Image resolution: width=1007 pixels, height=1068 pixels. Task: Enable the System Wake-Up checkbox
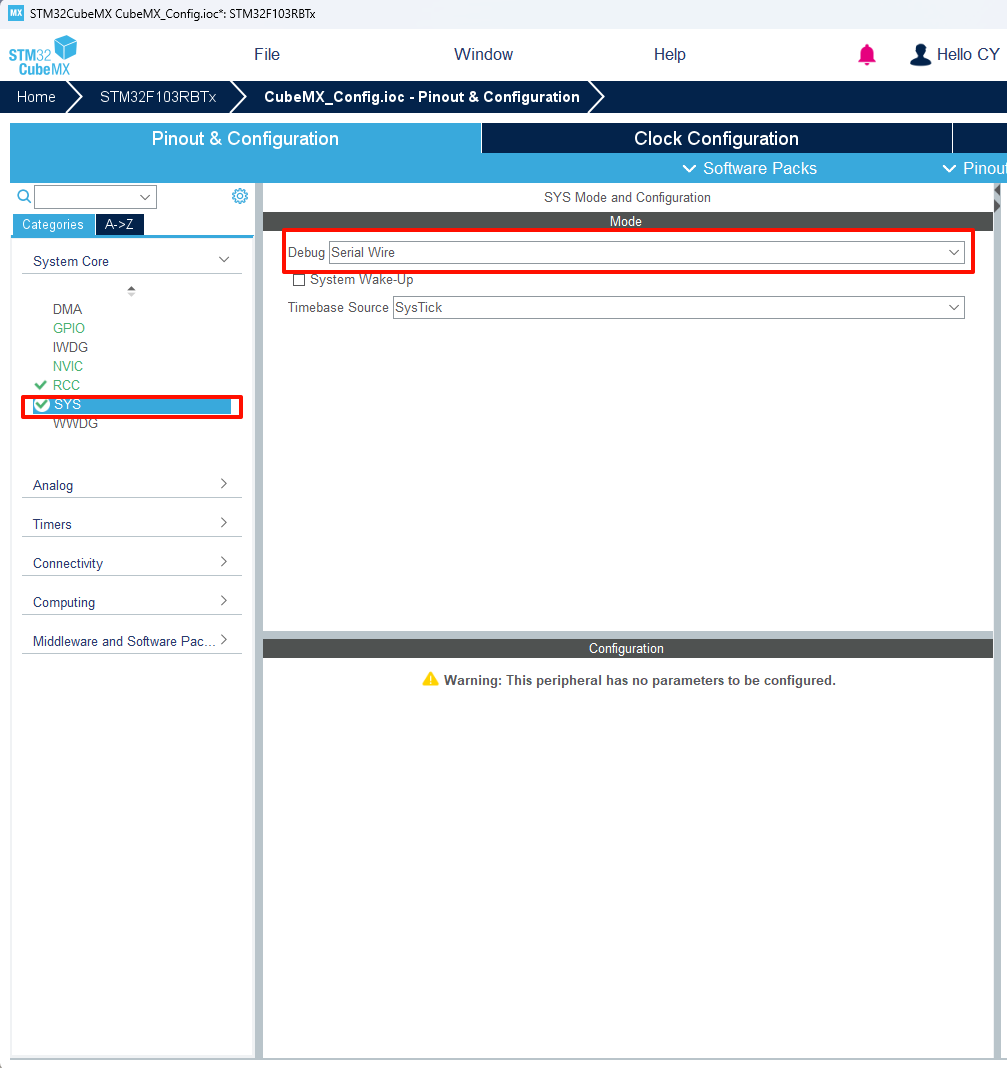299,280
